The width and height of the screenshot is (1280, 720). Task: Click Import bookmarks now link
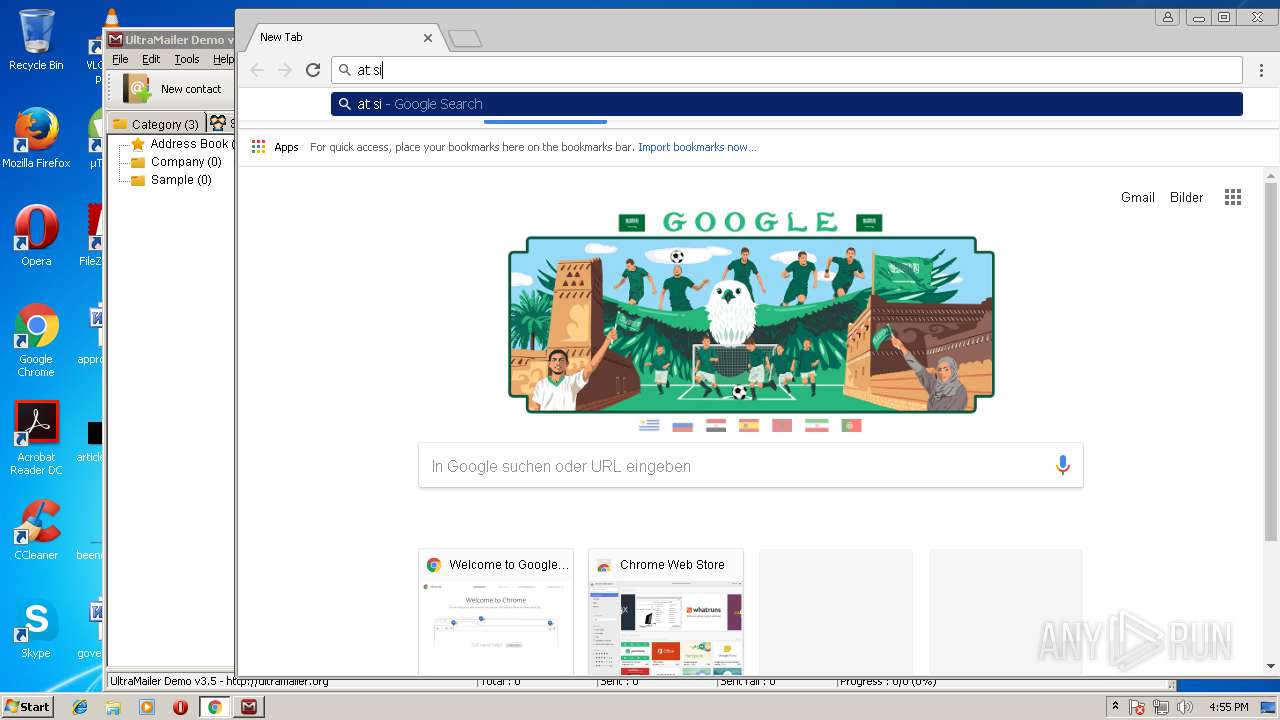(697, 147)
